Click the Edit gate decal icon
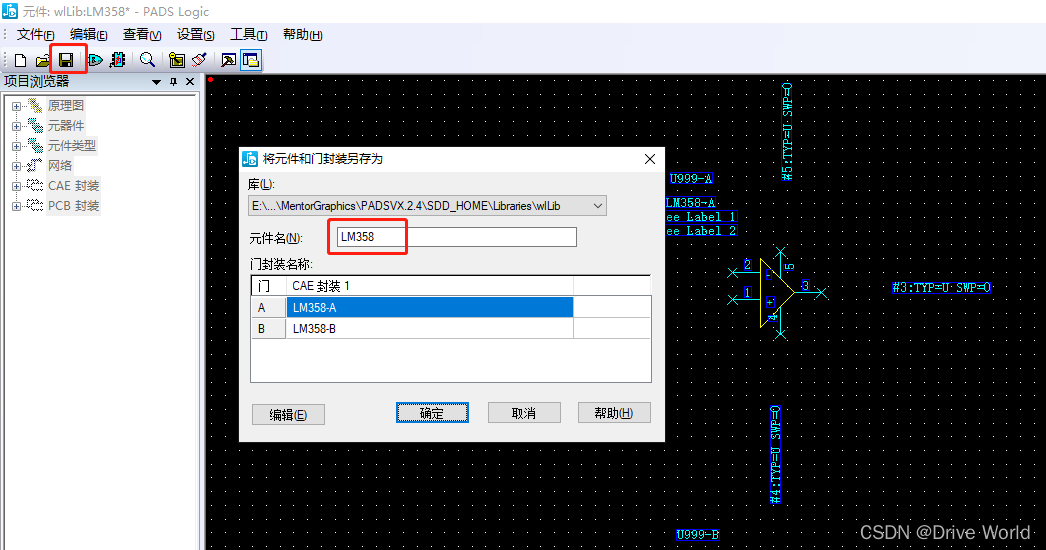Image resolution: width=1046 pixels, height=550 pixels. (x=95, y=60)
